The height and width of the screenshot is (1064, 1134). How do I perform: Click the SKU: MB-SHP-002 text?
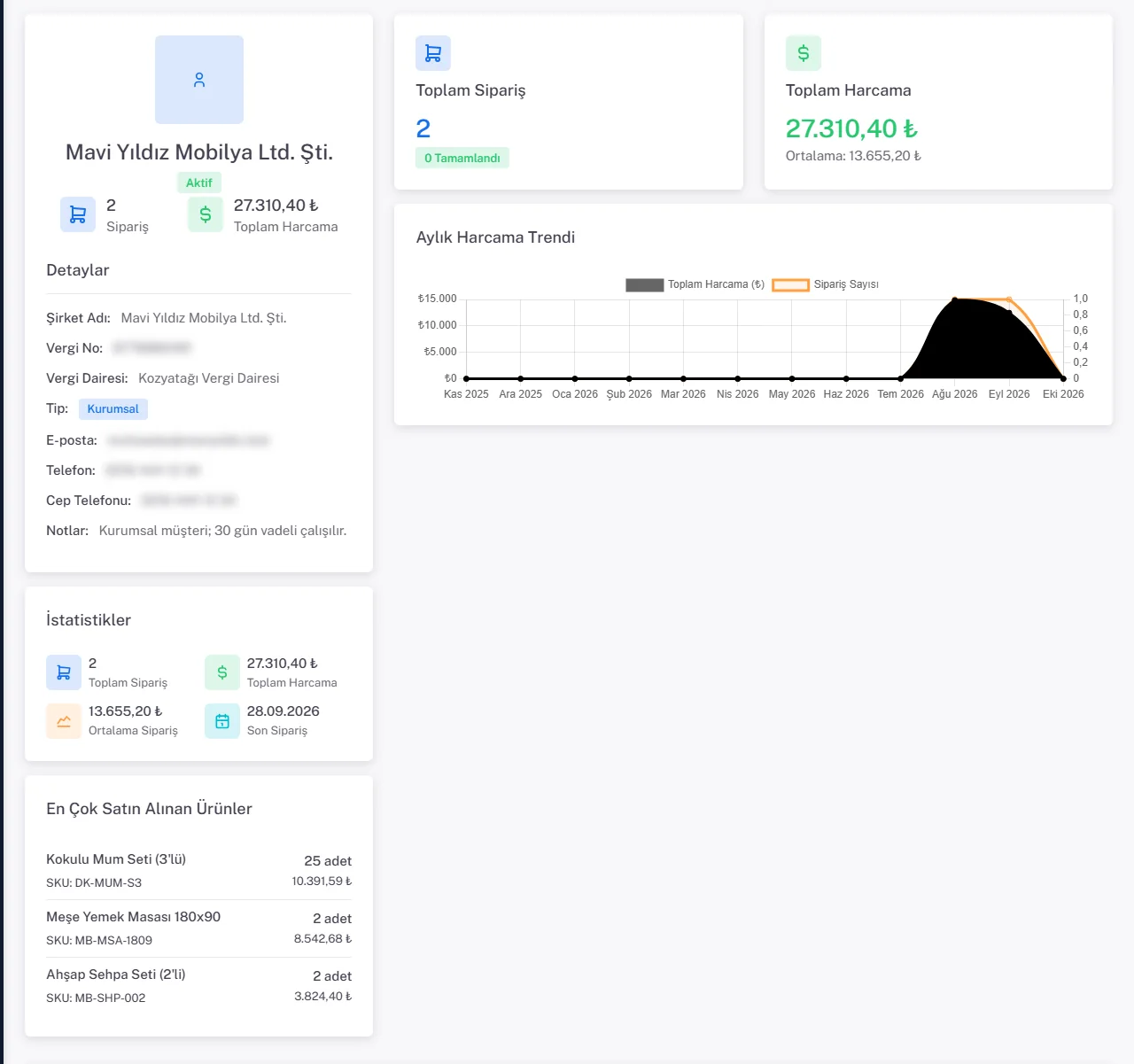[x=96, y=998]
